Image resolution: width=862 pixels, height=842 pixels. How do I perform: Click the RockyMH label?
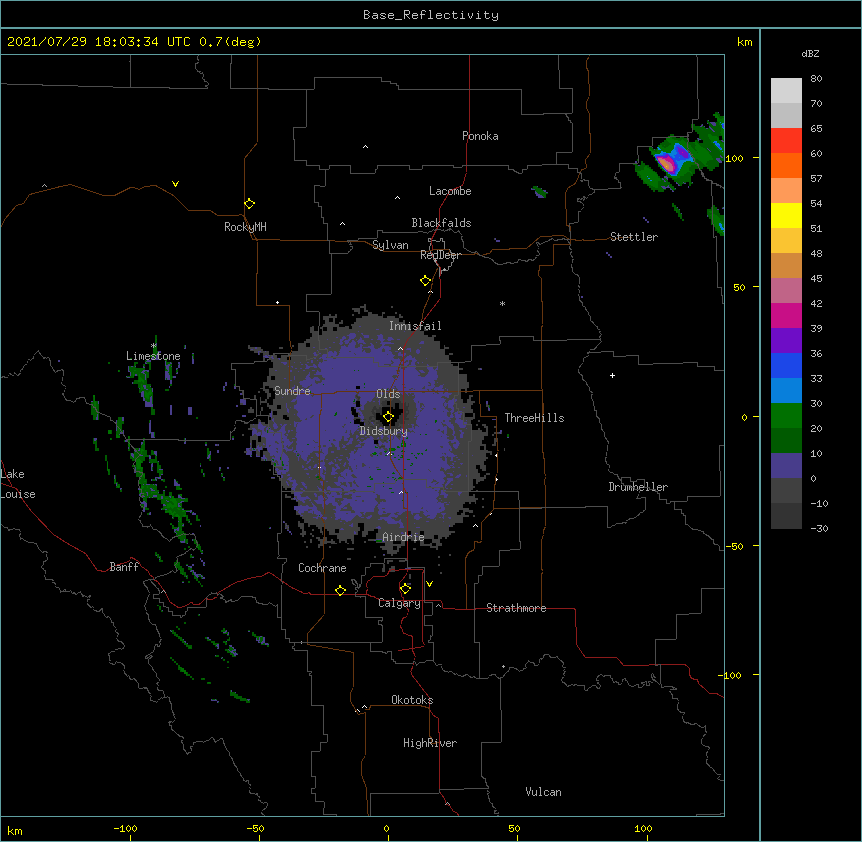(x=245, y=227)
